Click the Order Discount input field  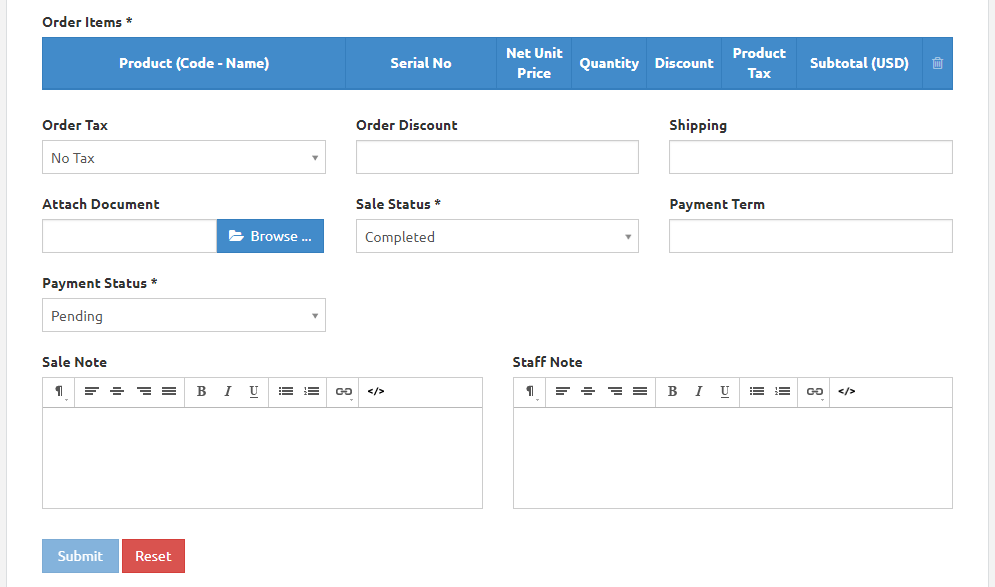tap(497, 157)
